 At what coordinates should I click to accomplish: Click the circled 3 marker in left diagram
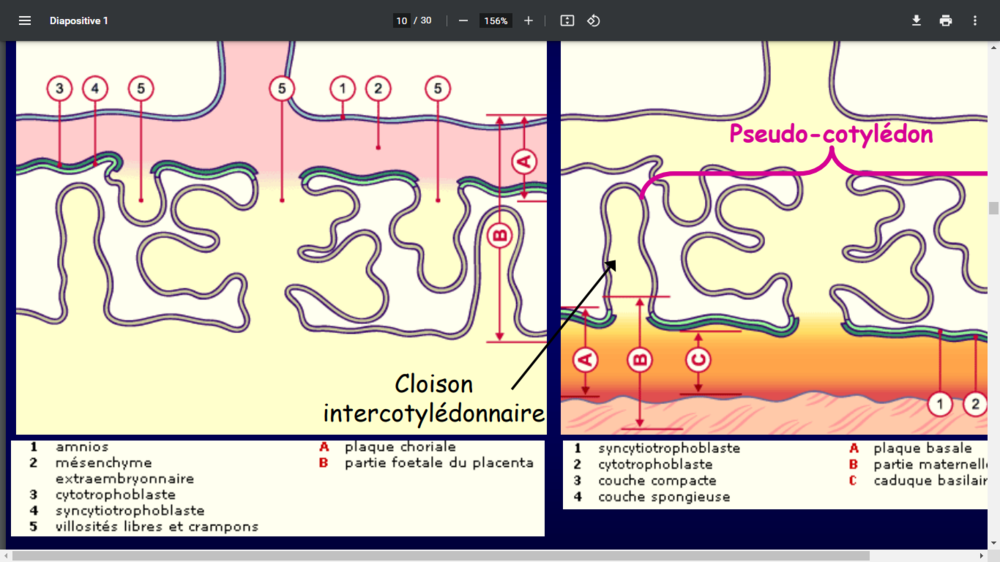pyautogui.click(x=60, y=89)
